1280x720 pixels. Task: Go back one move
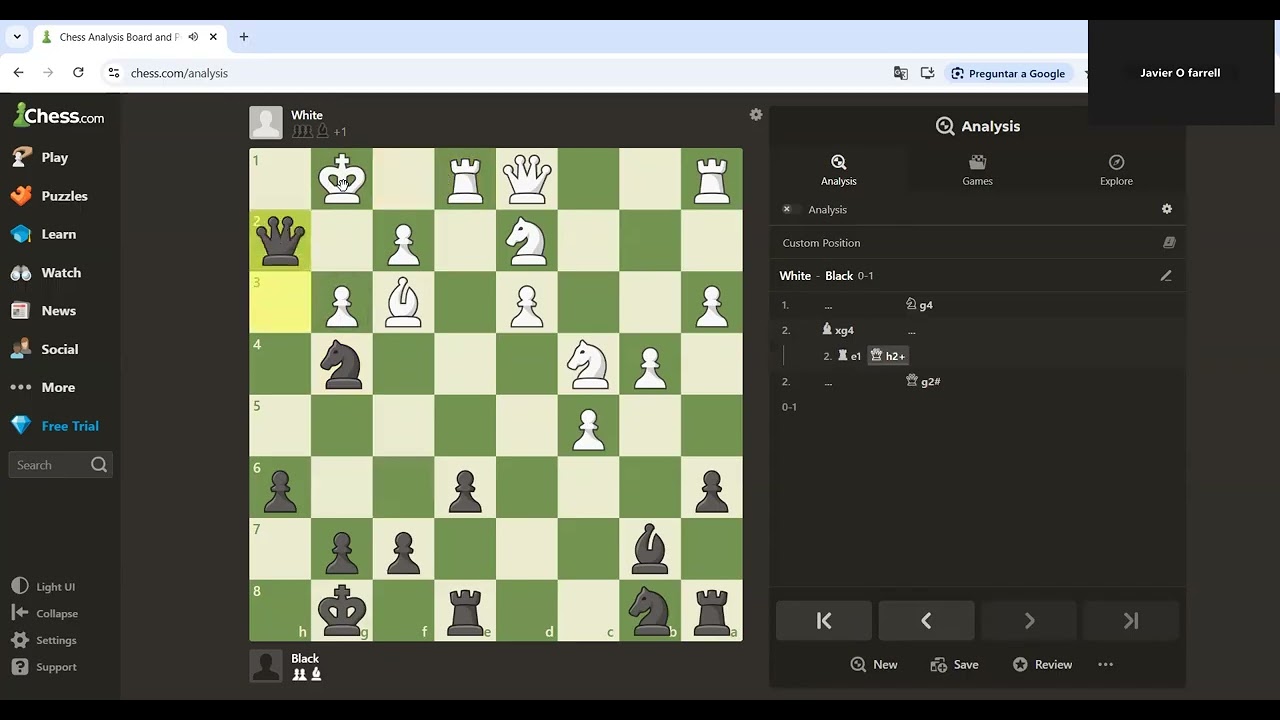click(926, 621)
